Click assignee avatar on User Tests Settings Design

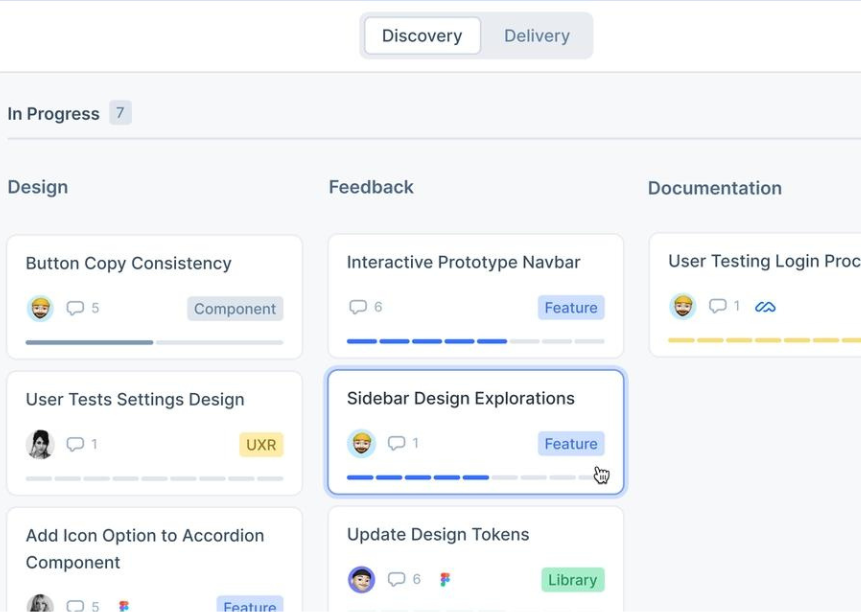tap(40, 444)
